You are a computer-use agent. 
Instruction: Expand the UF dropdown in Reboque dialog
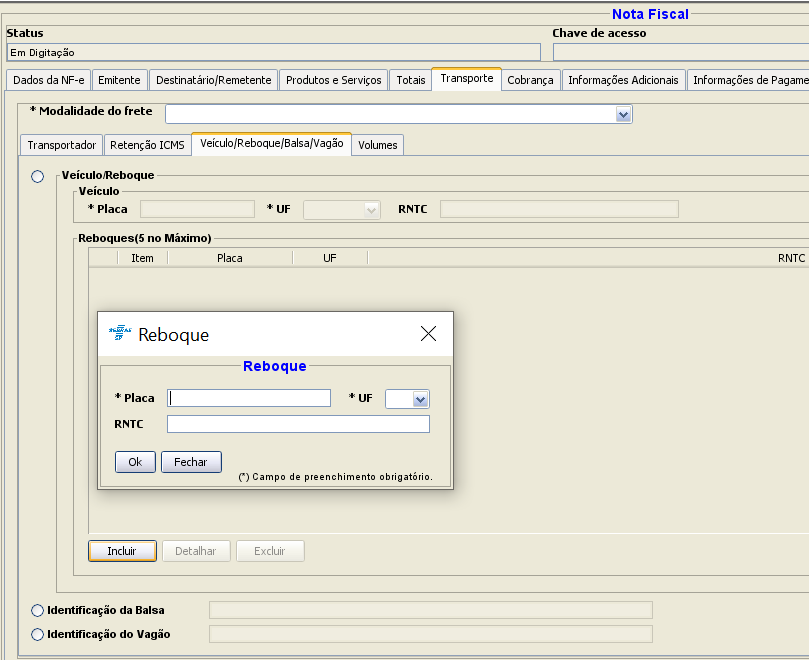point(420,399)
